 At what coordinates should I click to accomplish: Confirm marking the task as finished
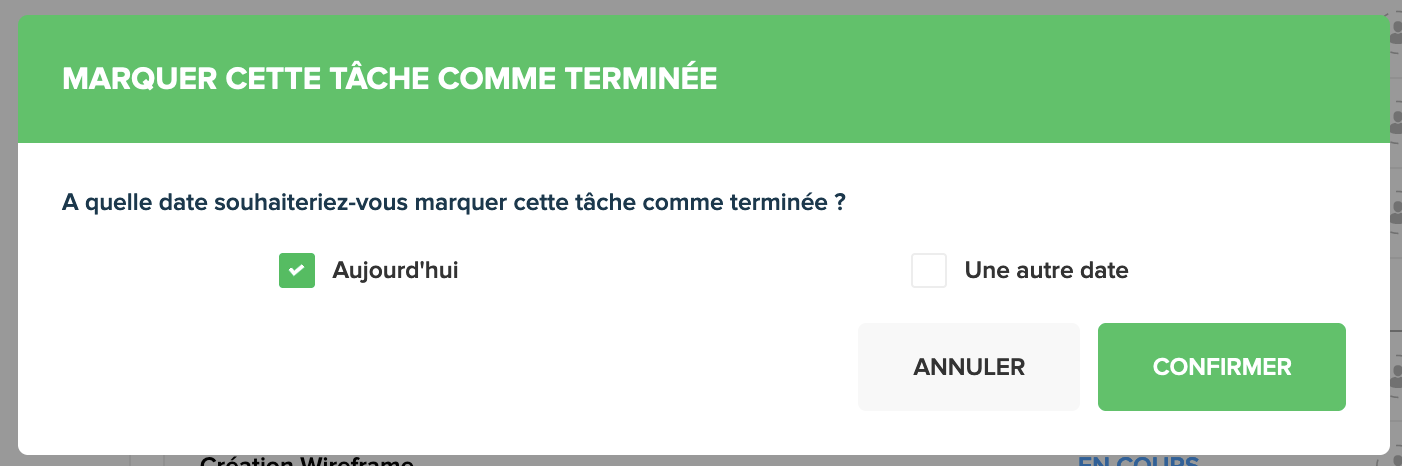1222,367
